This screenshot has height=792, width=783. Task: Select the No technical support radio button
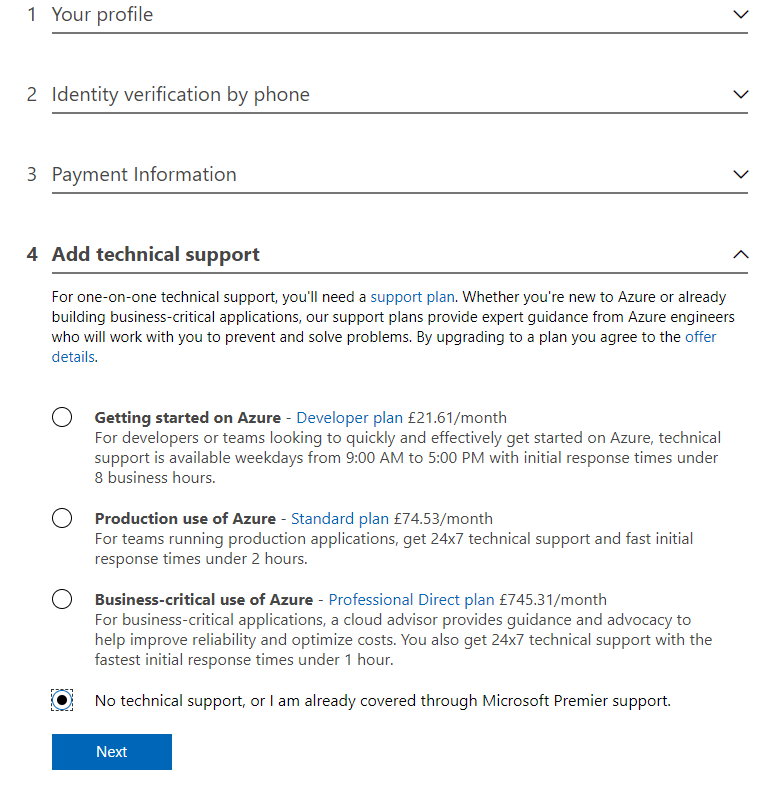[62, 701]
